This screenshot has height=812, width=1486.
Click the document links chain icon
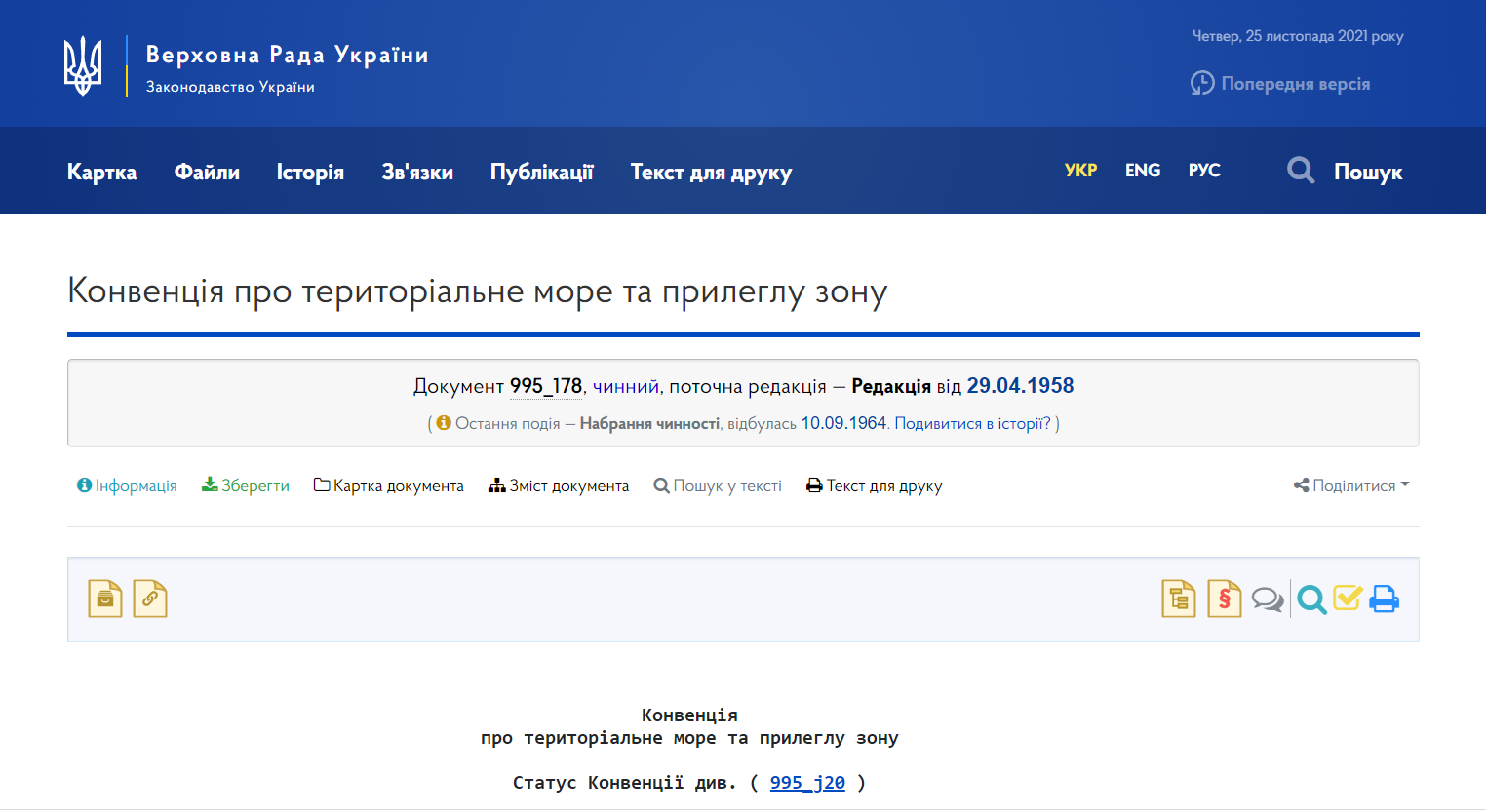click(x=150, y=599)
